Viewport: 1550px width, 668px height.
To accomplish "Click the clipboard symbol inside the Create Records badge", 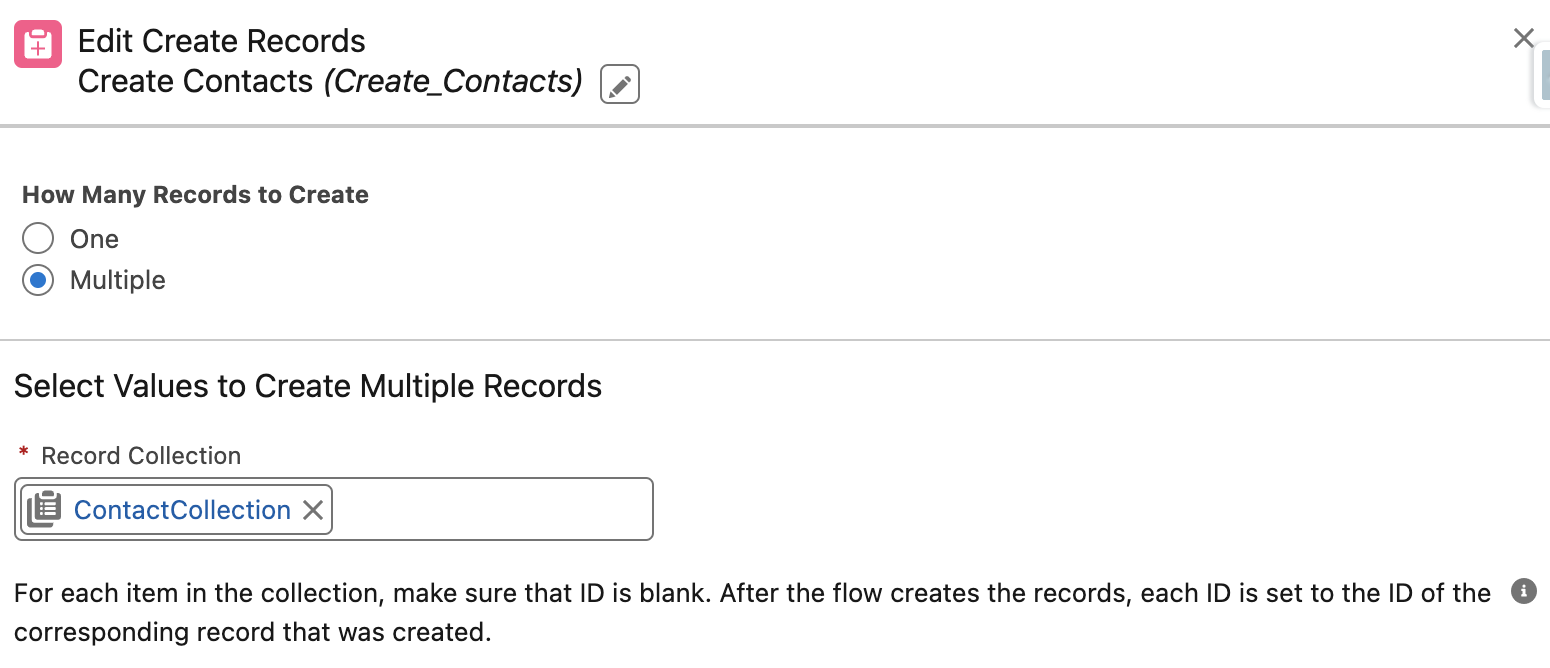I will tap(36, 43).
